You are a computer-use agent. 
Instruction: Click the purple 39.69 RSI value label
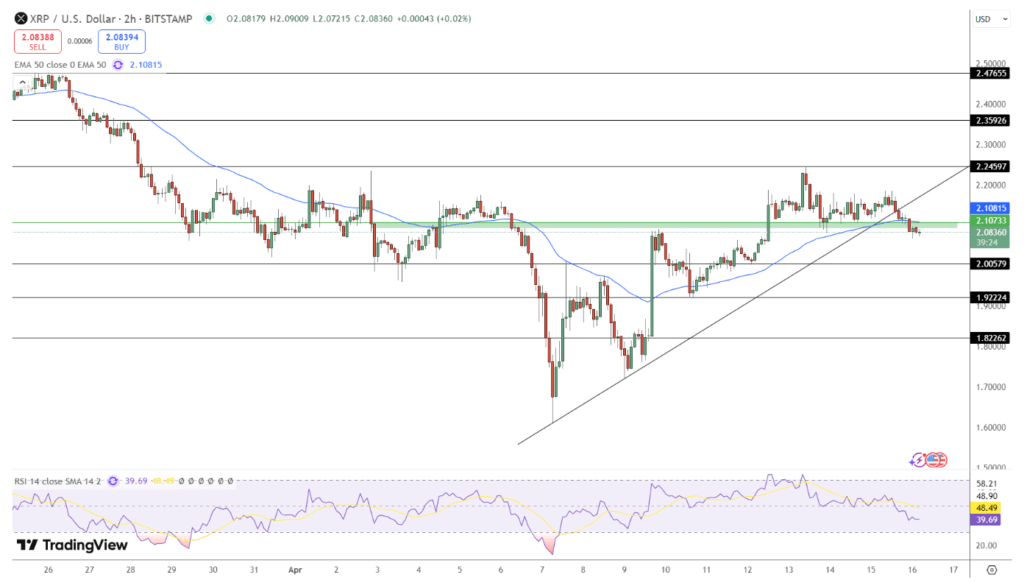[x=986, y=520]
